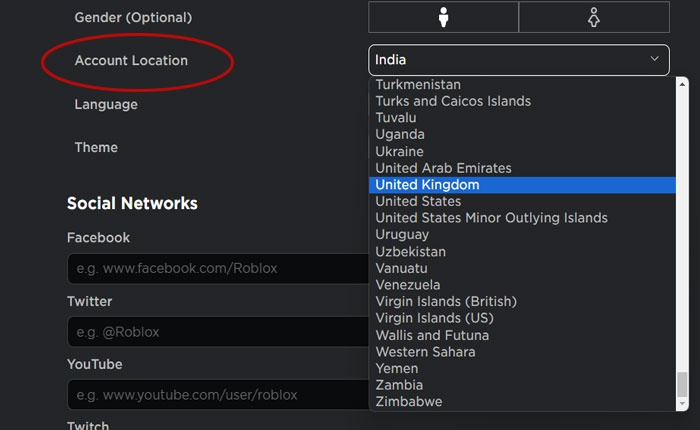Pick United Arab Emirates option
Viewport: 700px width, 430px height.
click(x=443, y=168)
